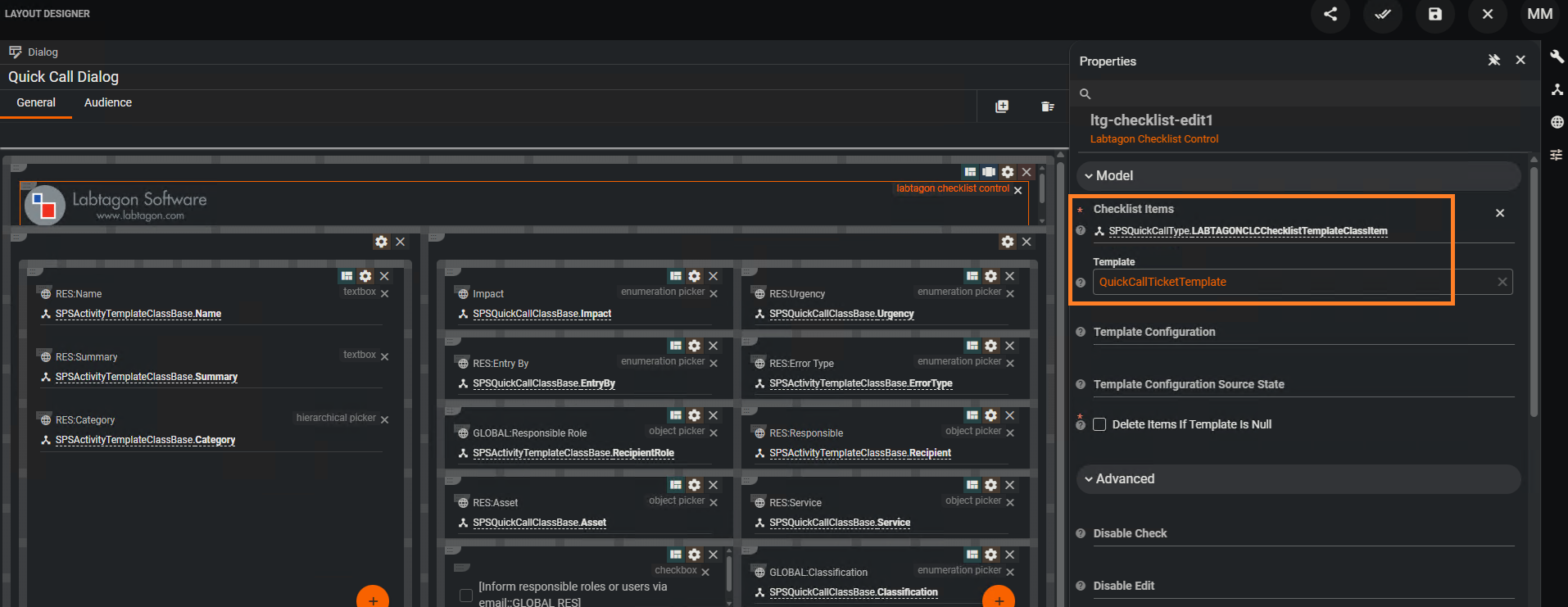Enable Delete Items If Template Is Null
This screenshot has width=1568, height=607.
(x=1099, y=424)
